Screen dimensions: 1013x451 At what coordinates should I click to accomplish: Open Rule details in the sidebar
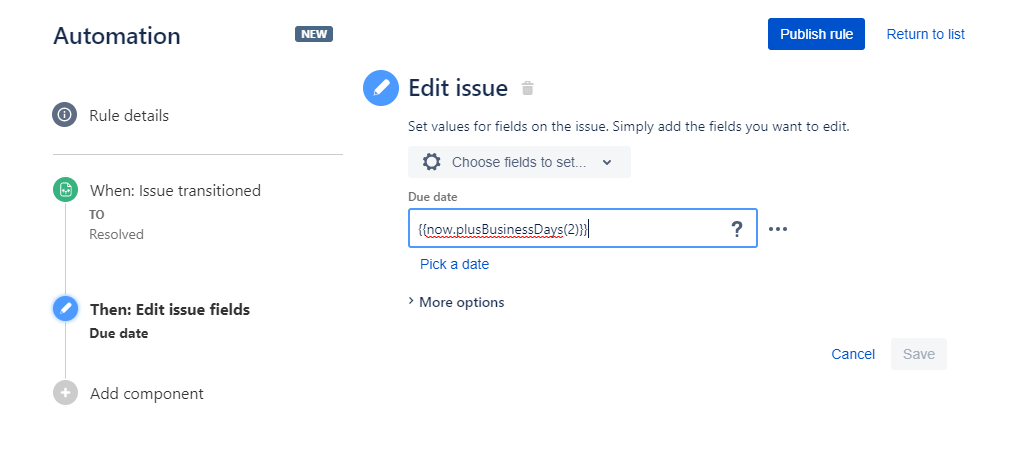point(129,116)
